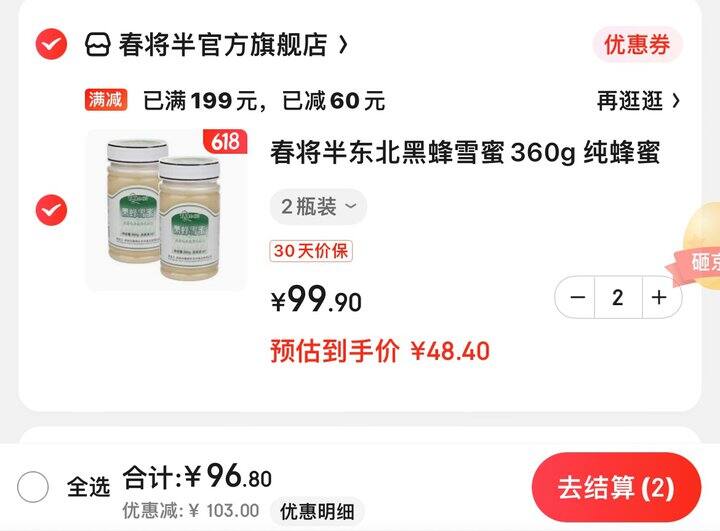
Task: Tap the 618 promotion badge on product image
Action: click(225, 141)
